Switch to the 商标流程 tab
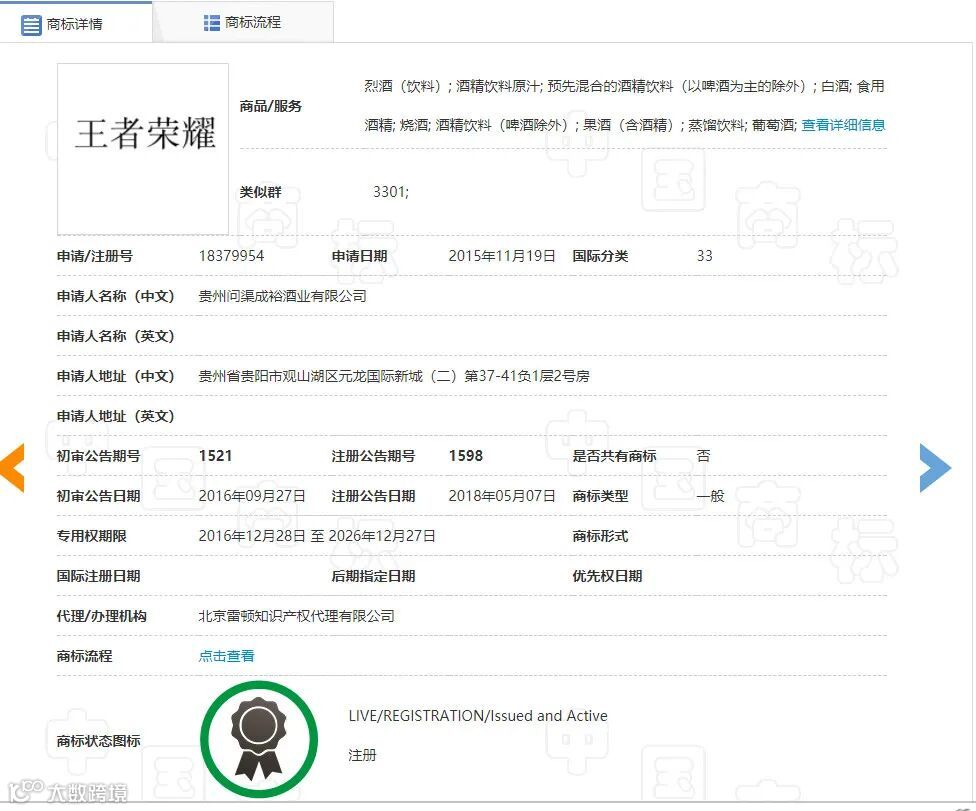The width and height of the screenshot is (976, 811). 243,23
